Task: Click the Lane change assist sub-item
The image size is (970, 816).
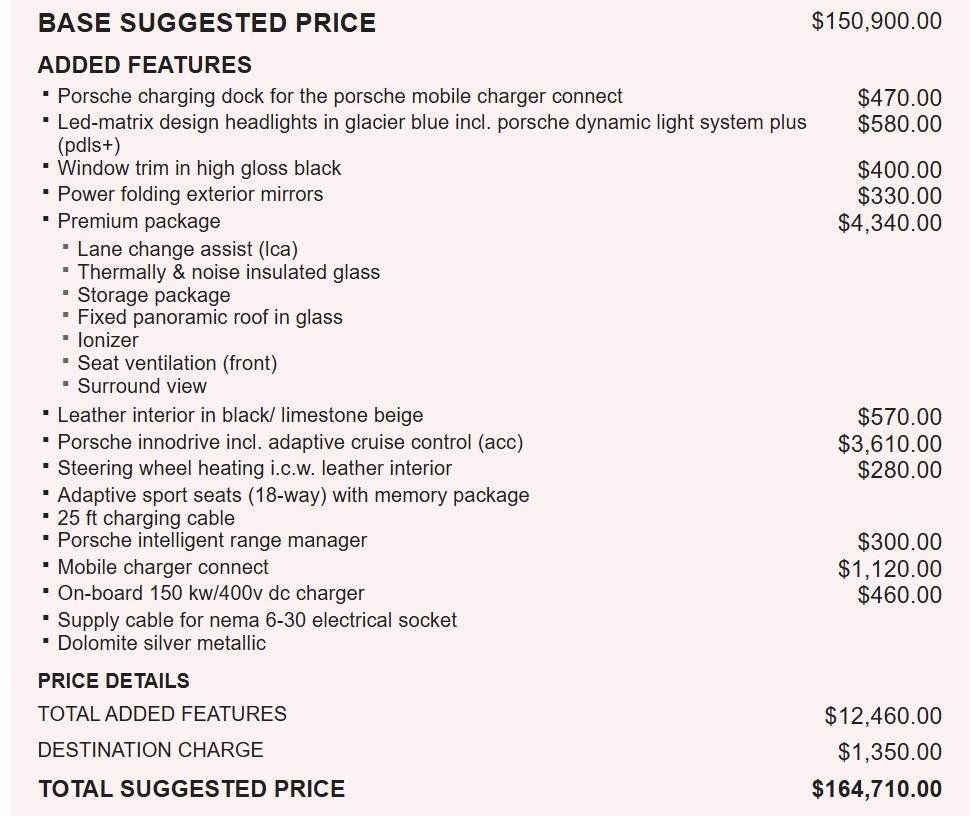Action: click(x=187, y=249)
